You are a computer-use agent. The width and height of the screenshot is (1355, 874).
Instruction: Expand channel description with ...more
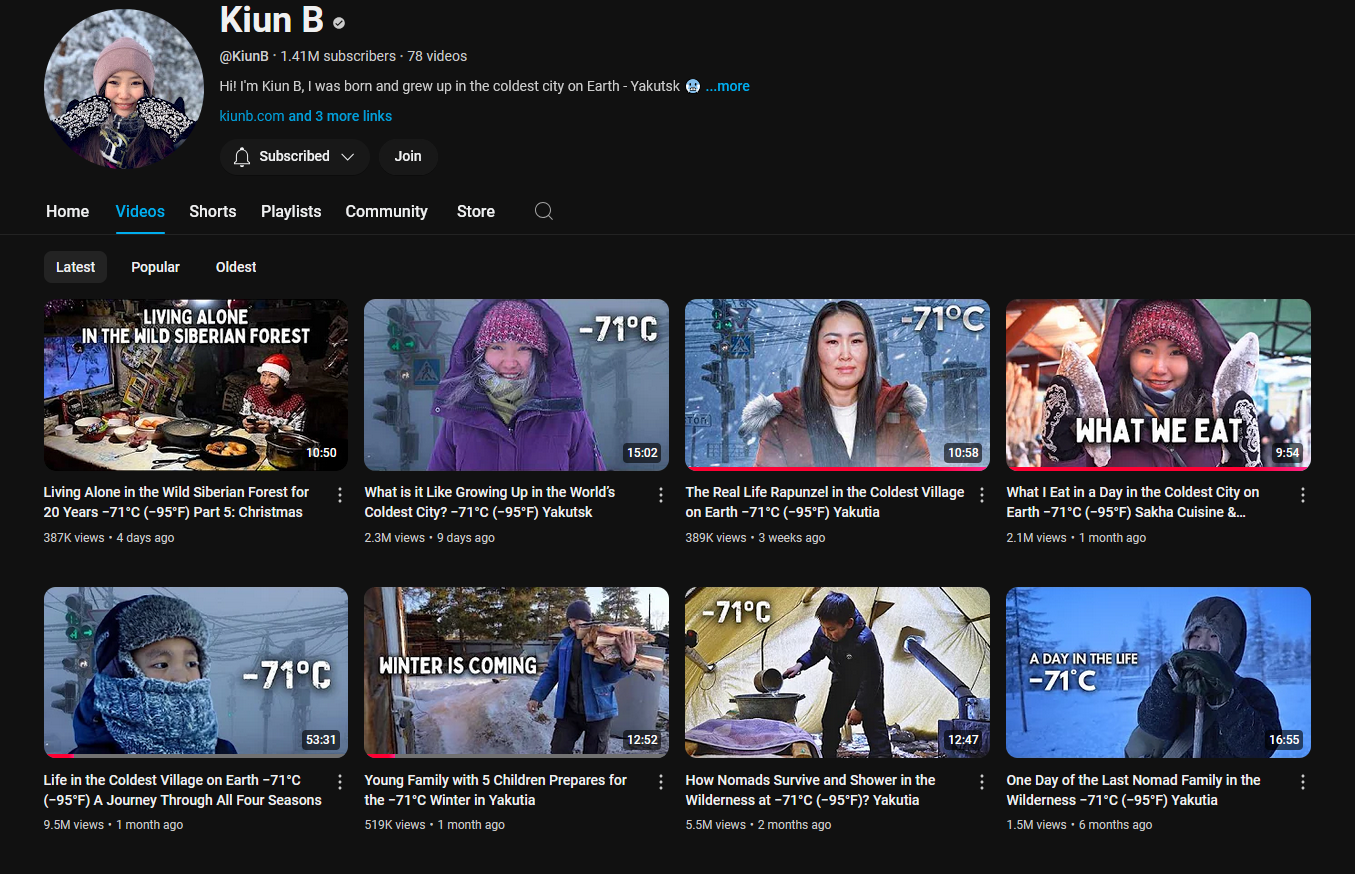tap(727, 86)
